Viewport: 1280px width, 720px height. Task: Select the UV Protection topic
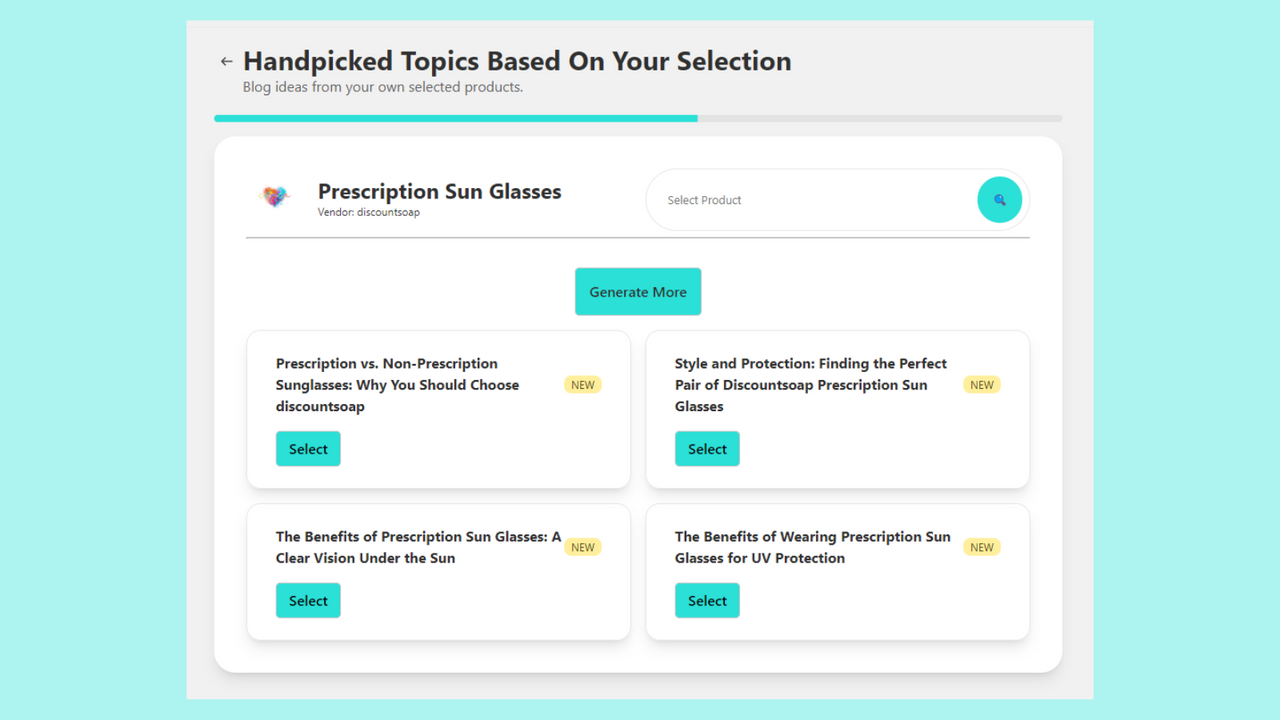pos(707,600)
